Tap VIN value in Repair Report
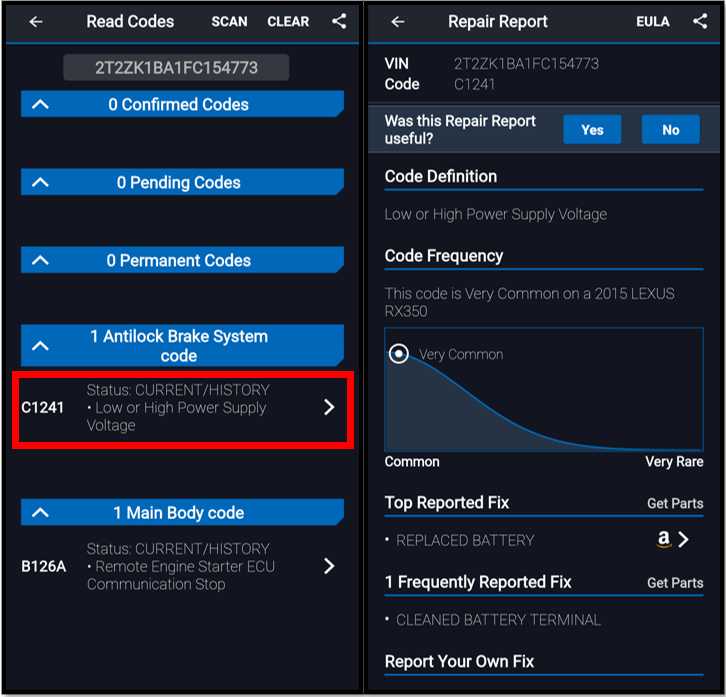Screen dimensions: 726x697 (526, 63)
